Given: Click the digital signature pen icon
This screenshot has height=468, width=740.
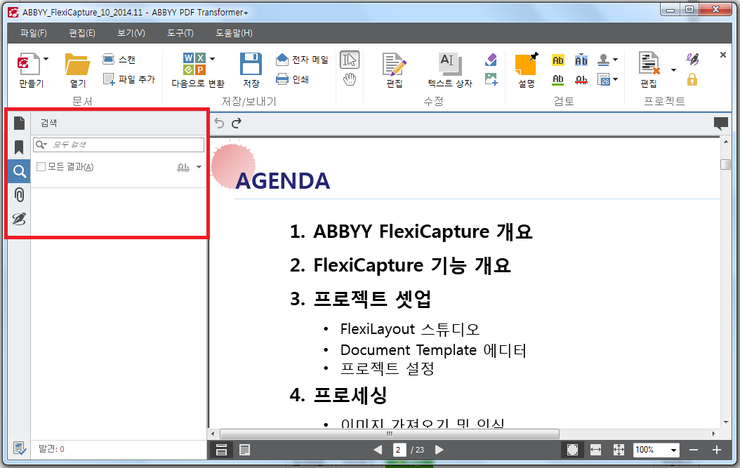Looking at the screenshot, I should pos(692,59).
